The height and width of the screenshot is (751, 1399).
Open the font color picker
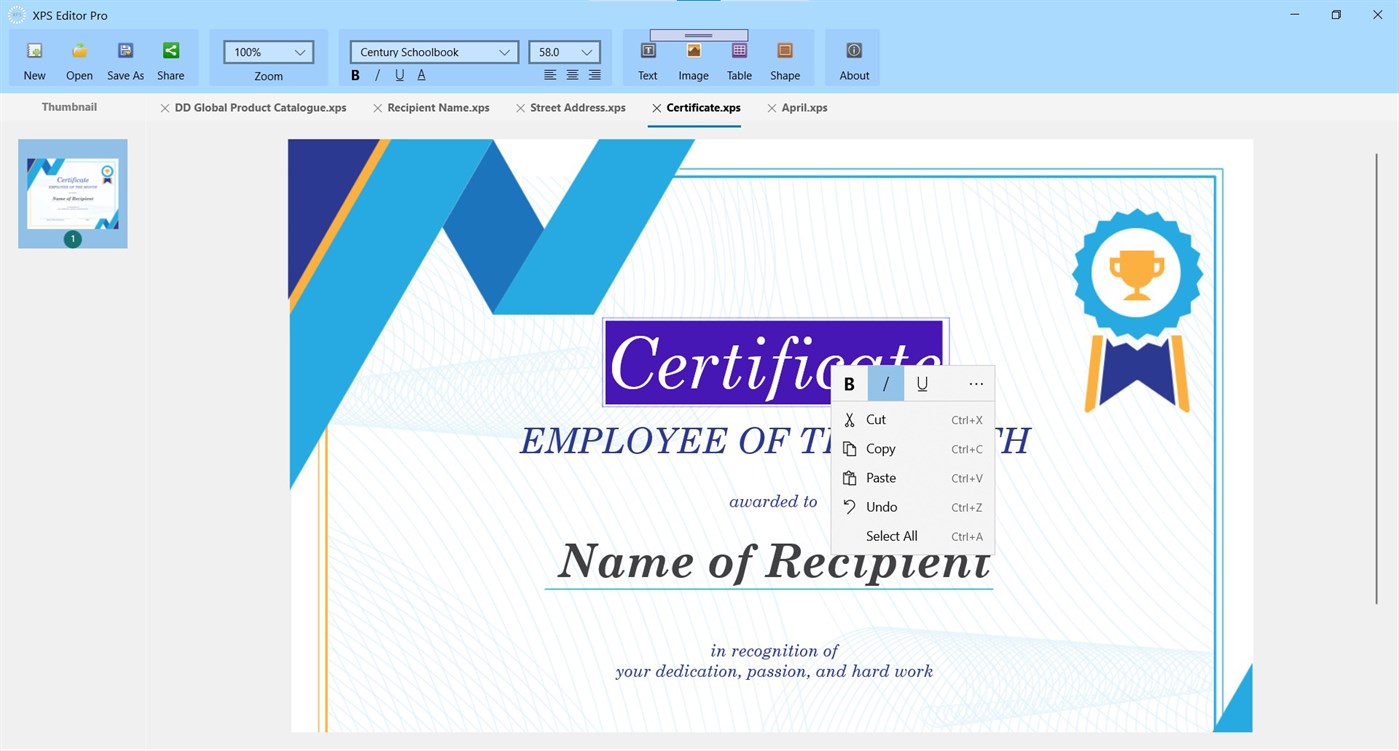click(421, 75)
